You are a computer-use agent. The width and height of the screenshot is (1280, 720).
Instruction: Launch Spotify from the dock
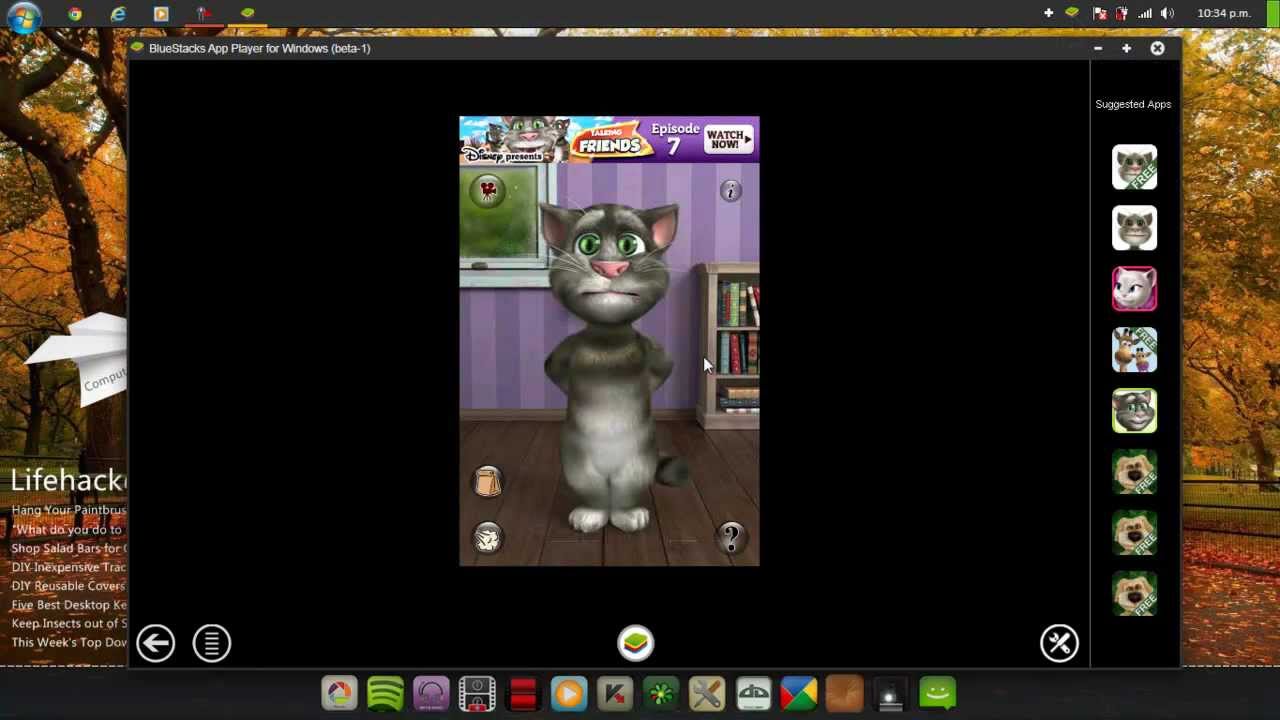point(385,693)
